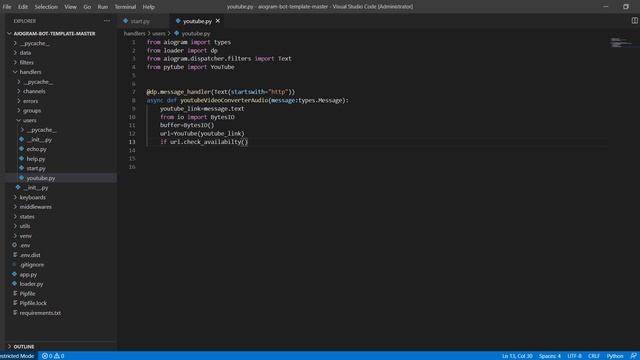Open help.py file
640x360 pixels.
click(x=36, y=159)
